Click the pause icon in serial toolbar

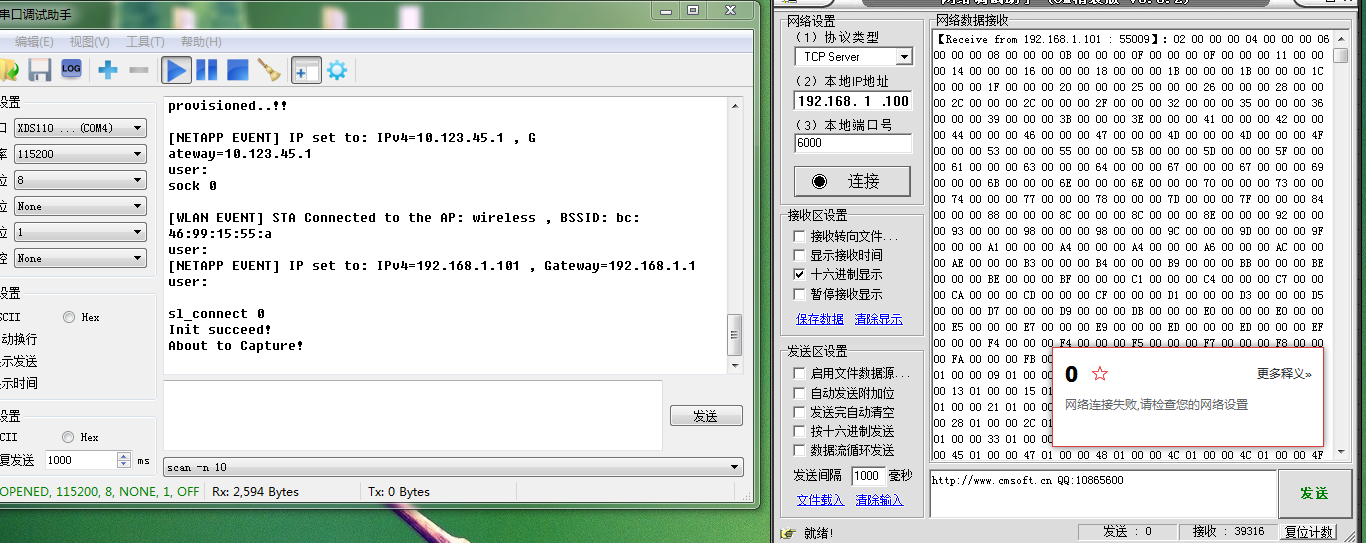pyautogui.click(x=207, y=70)
